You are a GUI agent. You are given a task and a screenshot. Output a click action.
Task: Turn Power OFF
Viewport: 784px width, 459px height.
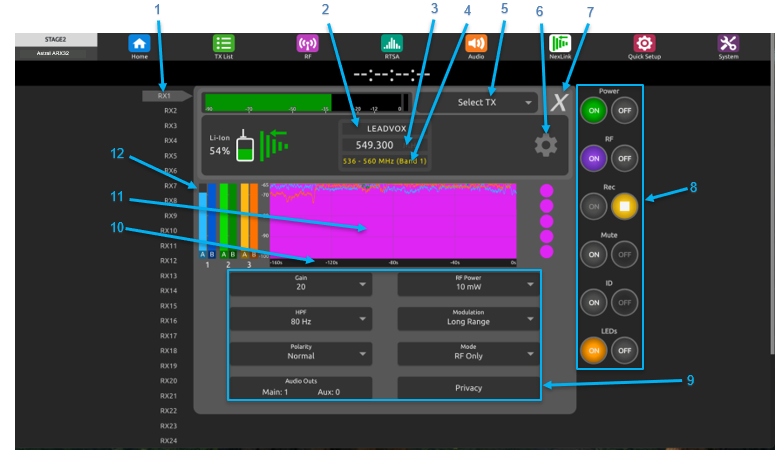pos(624,110)
